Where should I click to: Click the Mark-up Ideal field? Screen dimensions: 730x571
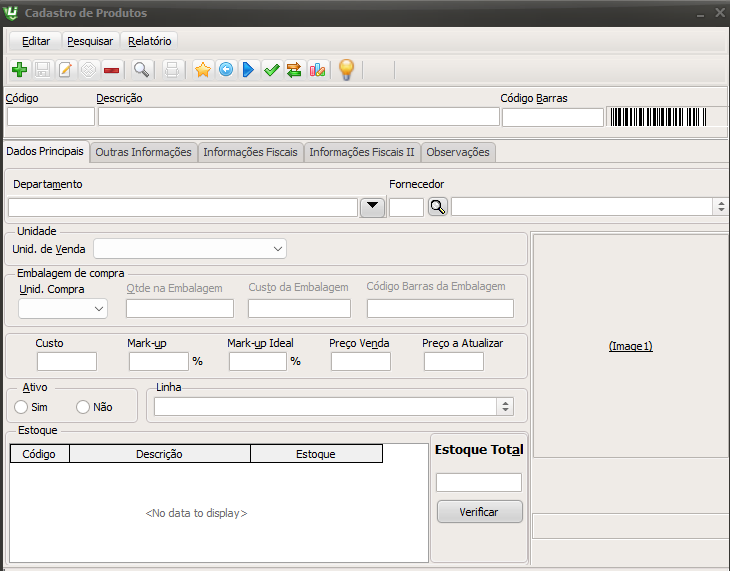tap(258, 361)
